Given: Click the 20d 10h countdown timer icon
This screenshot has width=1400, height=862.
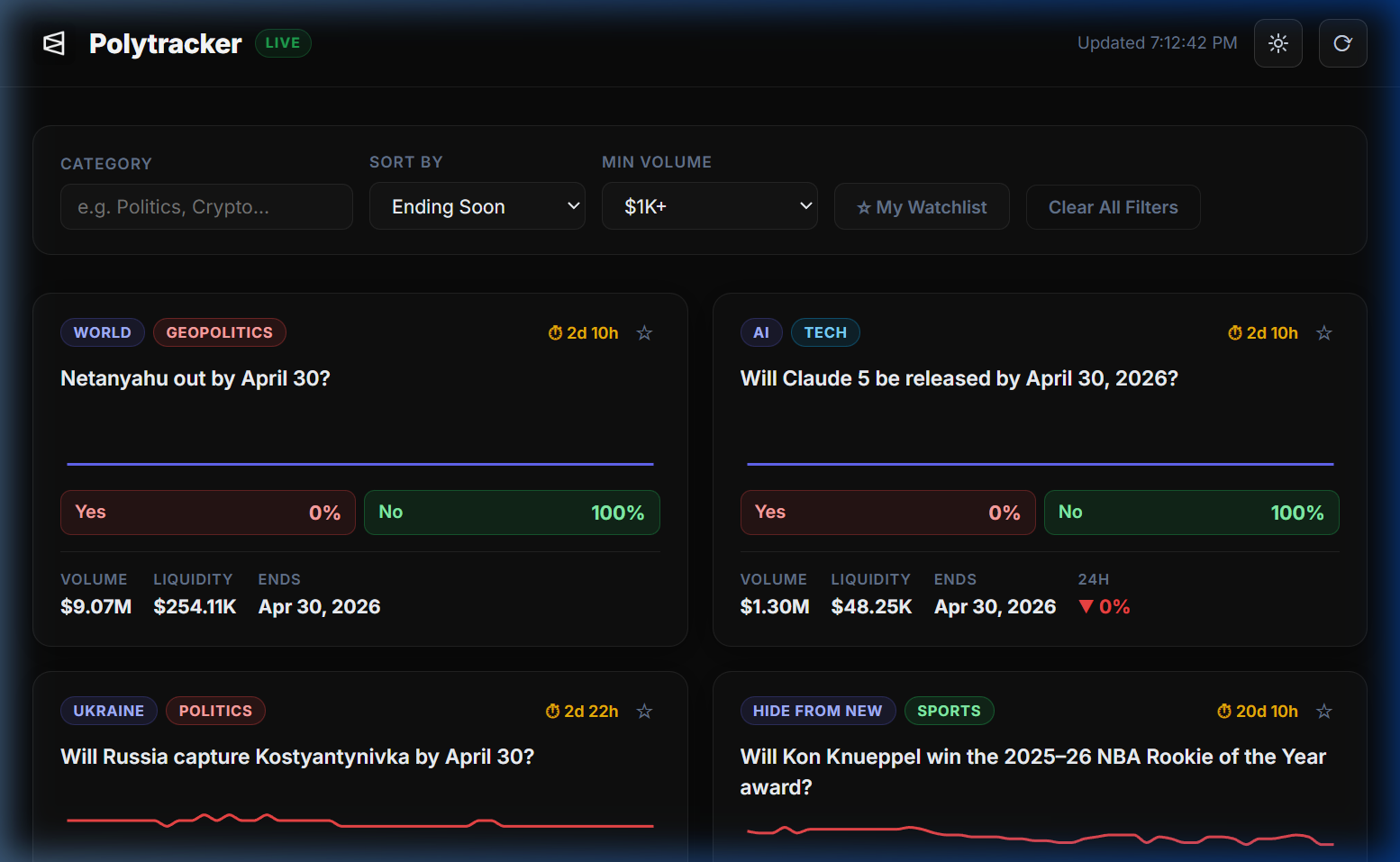Looking at the screenshot, I should (1223, 712).
